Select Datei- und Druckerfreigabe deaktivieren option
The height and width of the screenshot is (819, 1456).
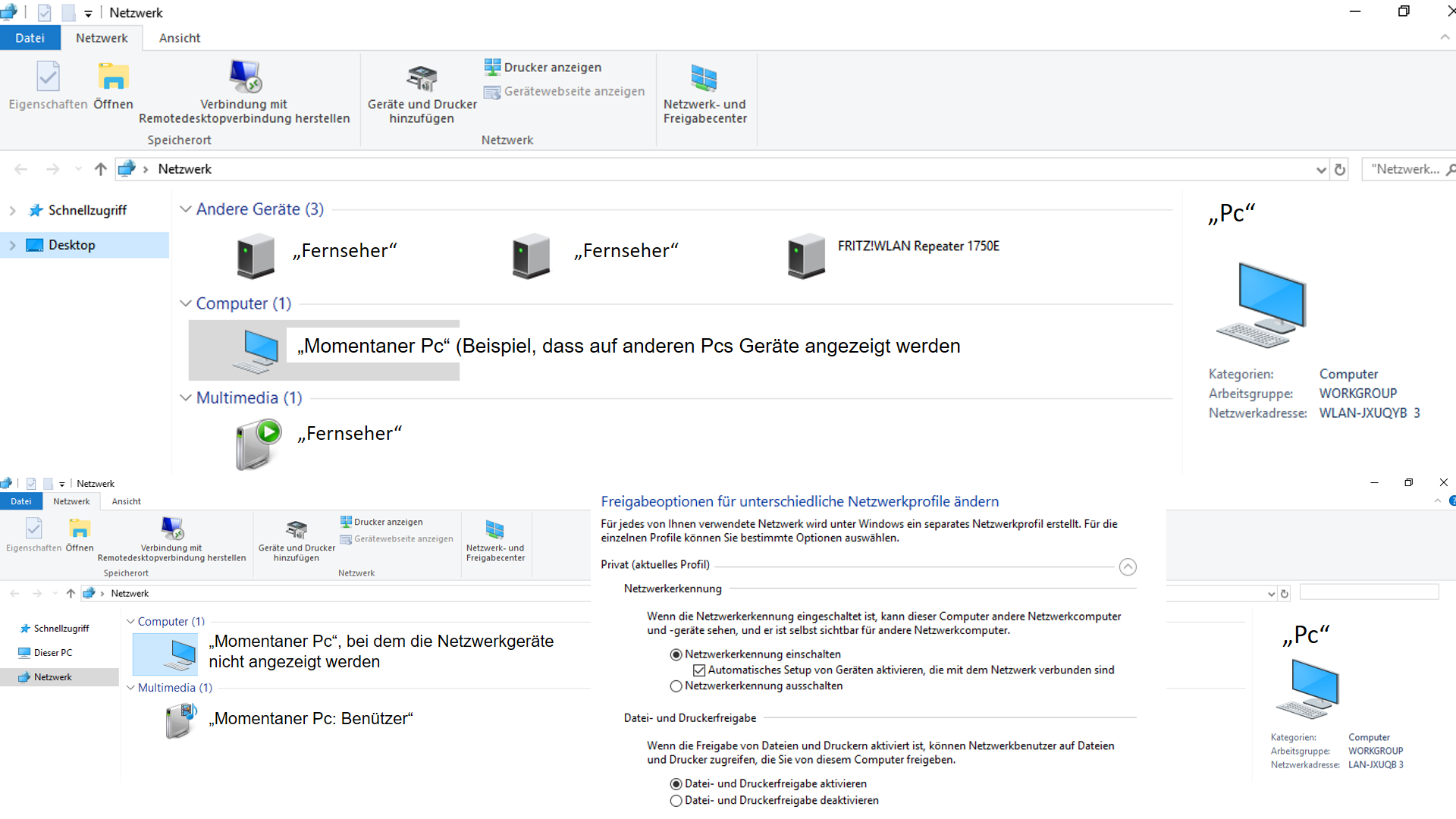[676, 801]
